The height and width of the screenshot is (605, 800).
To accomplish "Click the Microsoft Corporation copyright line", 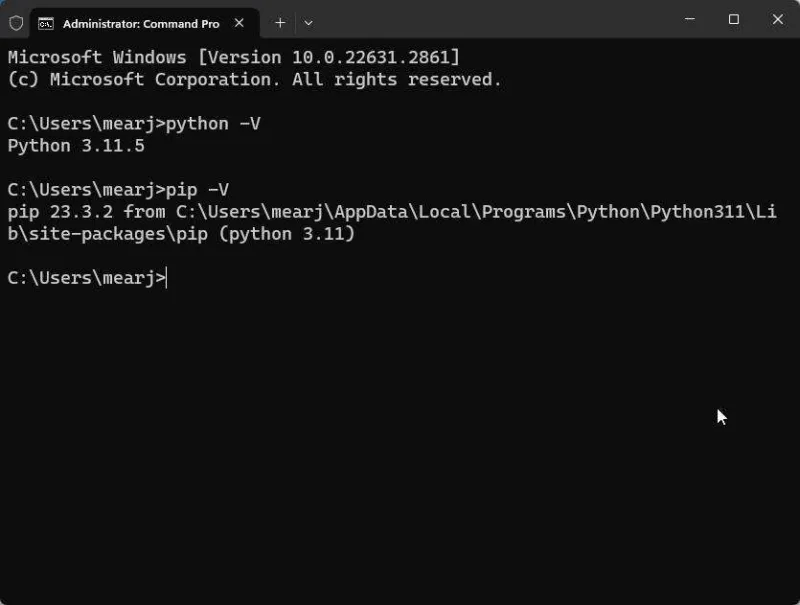I will coord(254,79).
